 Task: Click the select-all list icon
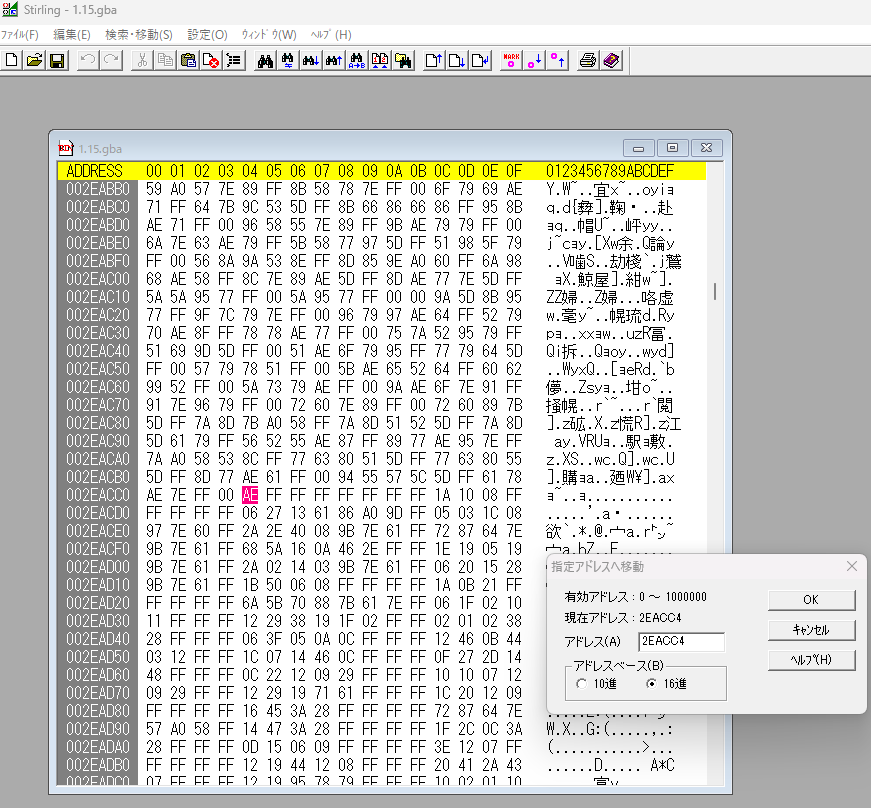pos(233,60)
